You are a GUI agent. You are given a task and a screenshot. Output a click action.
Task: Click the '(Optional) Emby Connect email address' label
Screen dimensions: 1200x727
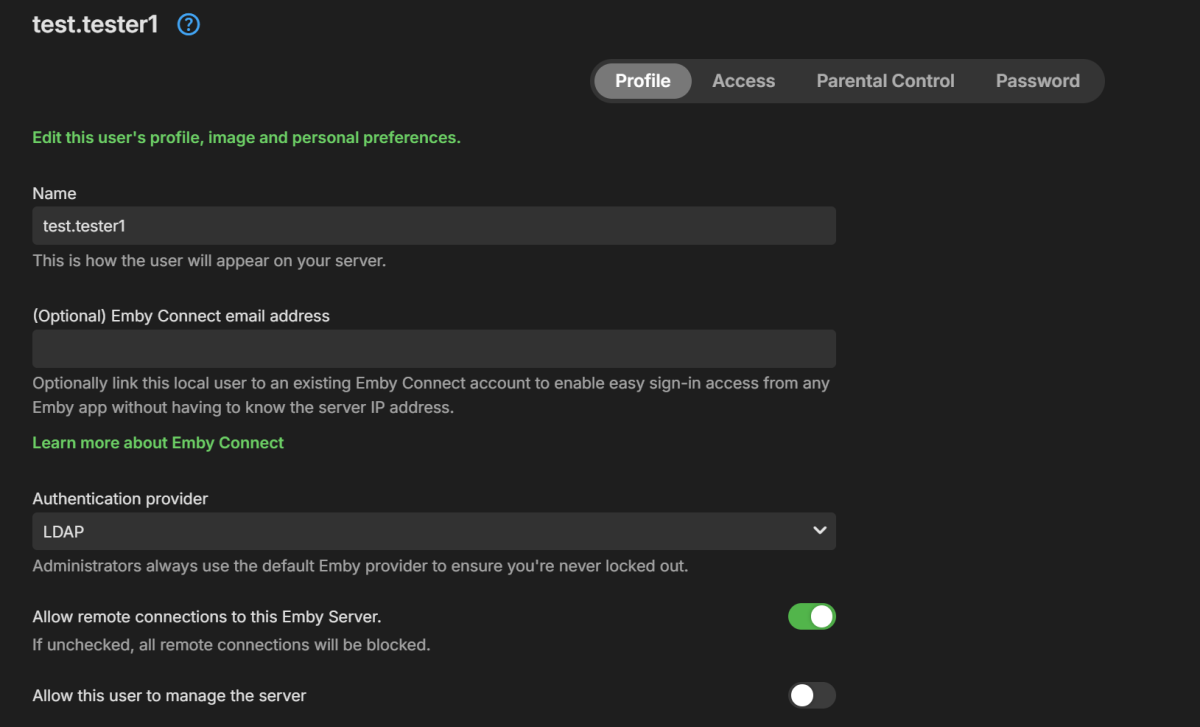coord(181,315)
